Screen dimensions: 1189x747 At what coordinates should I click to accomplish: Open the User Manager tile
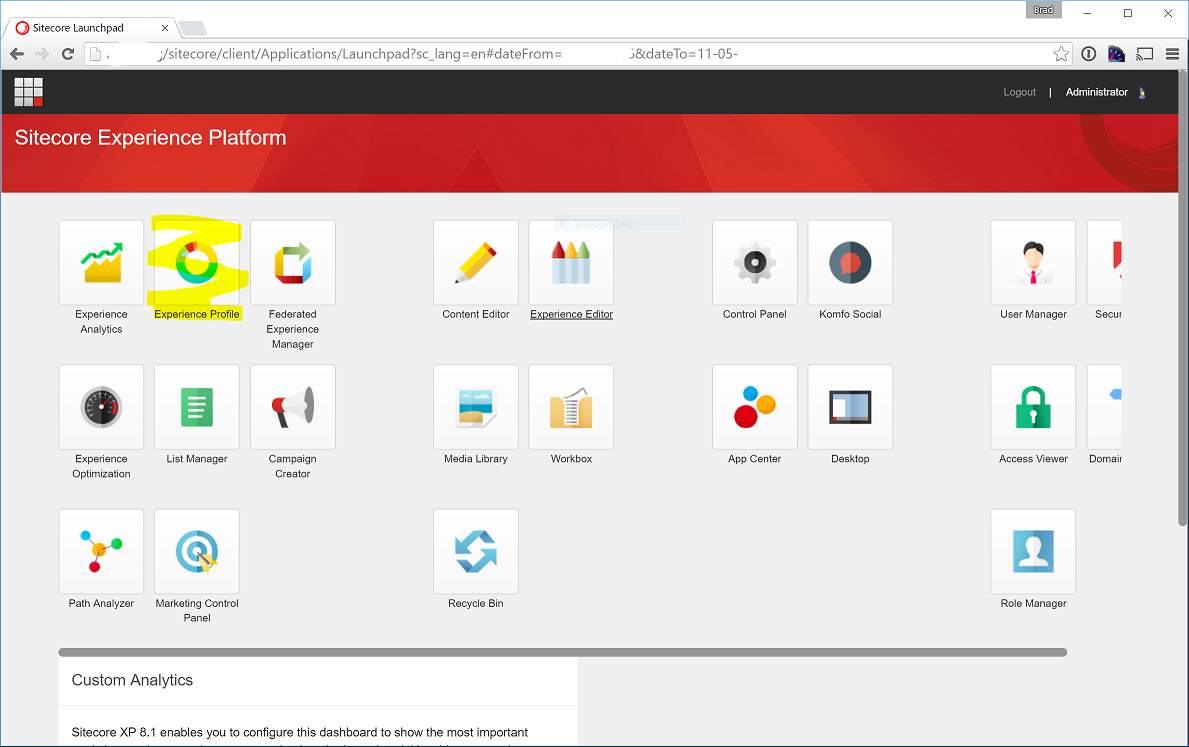pos(1033,262)
